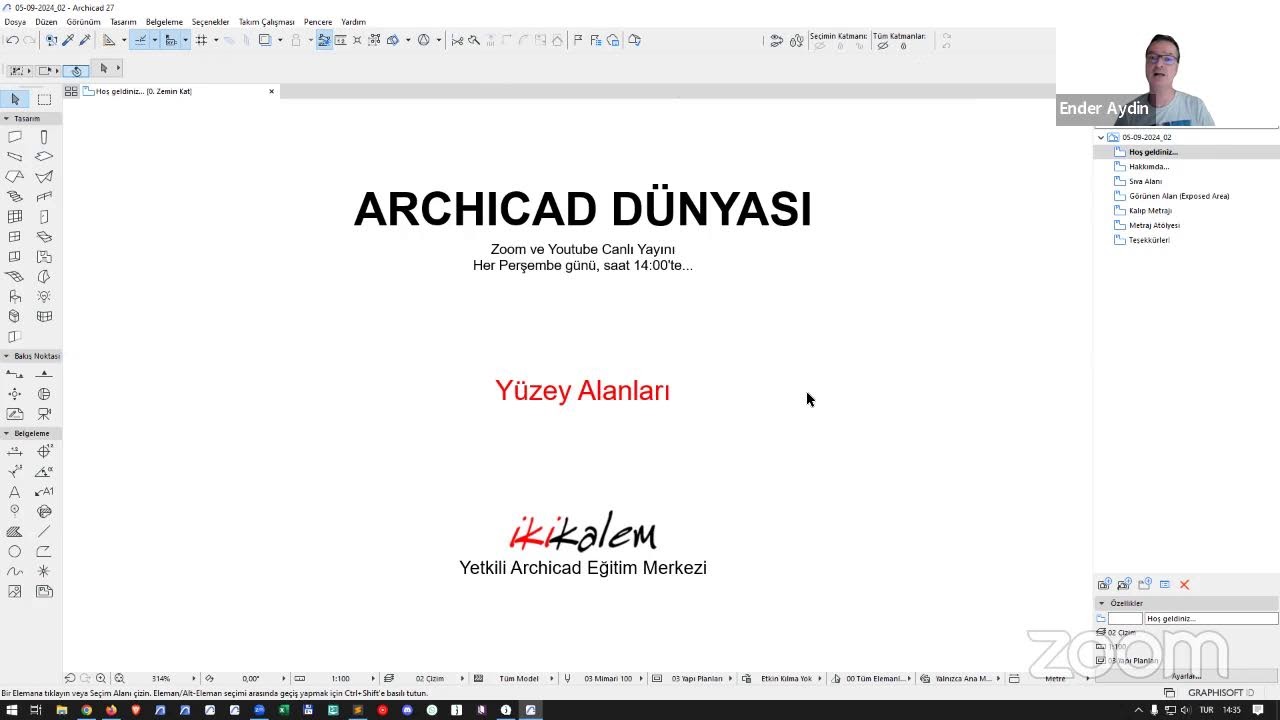Select the Arrow selection tool
1280x720 pixels.
[x=15, y=99]
